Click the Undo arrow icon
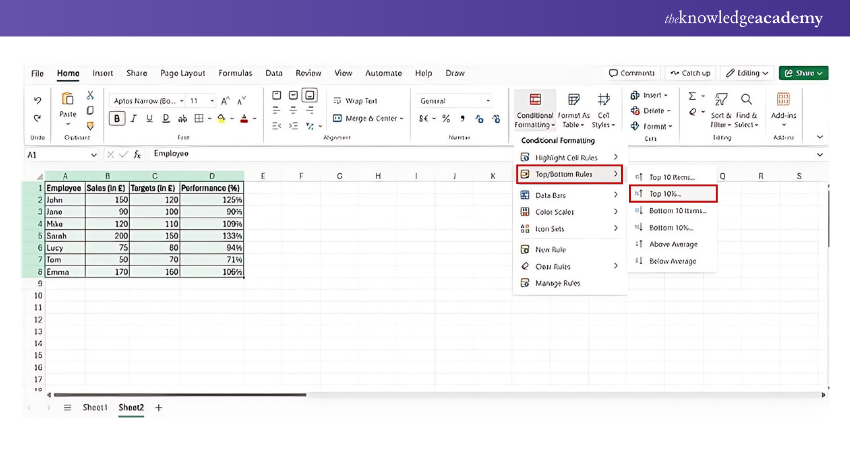This screenshot has height=450, width=850. (x=37, y=100)
